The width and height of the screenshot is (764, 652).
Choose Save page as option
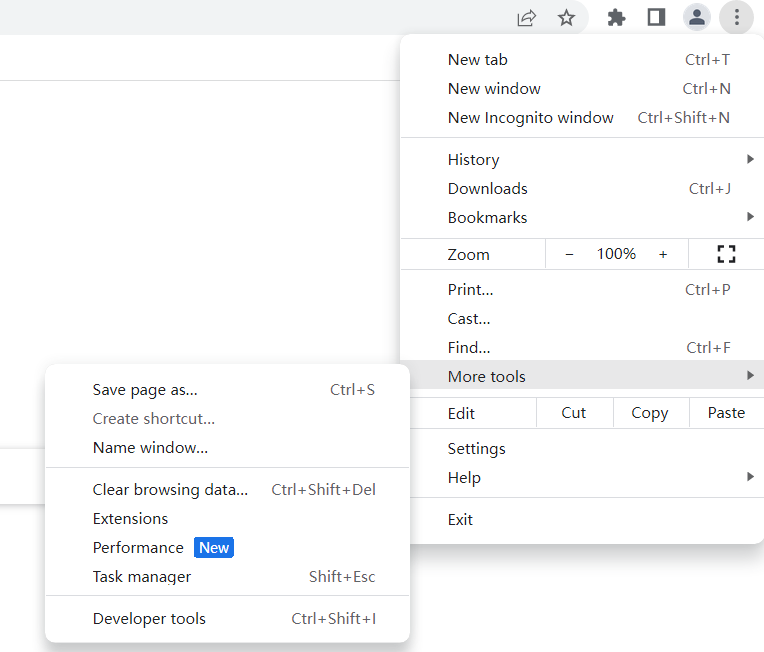228,389
